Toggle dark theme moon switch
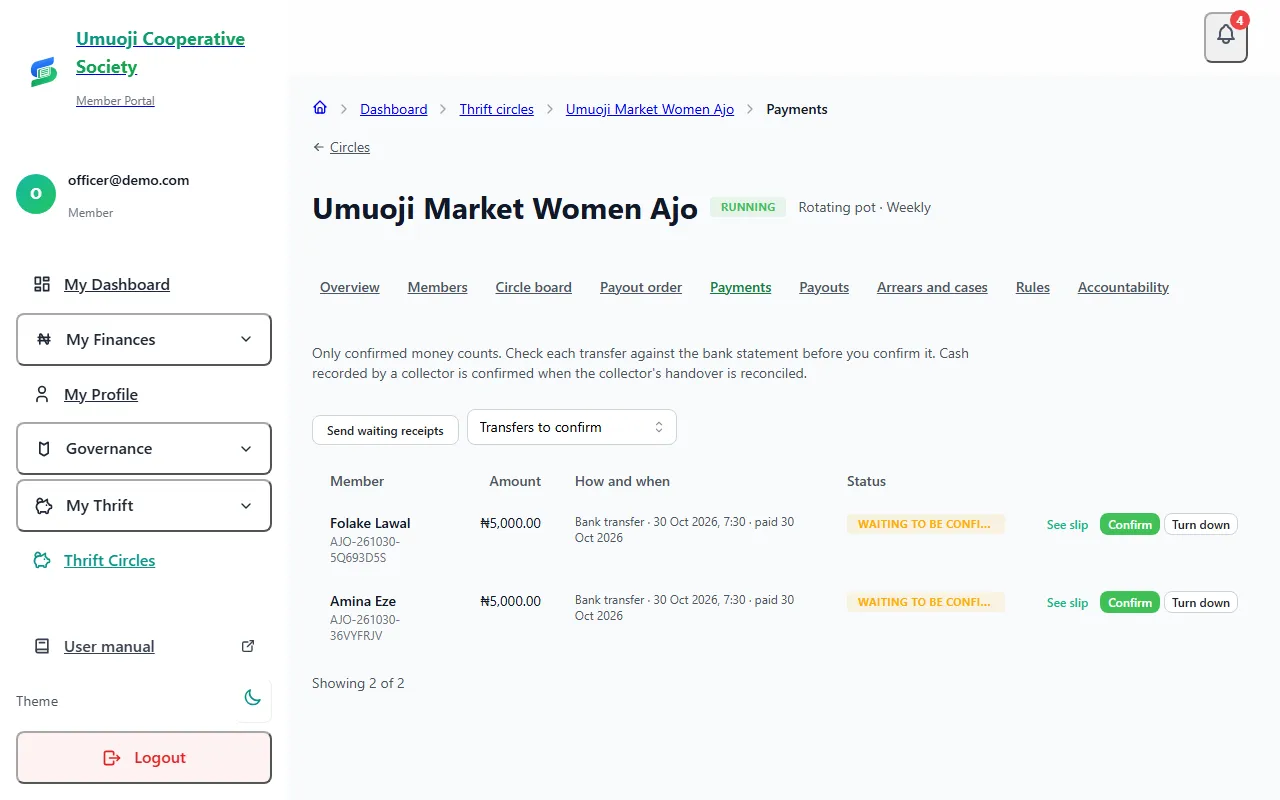1280x800 pixels. point(253,698)
